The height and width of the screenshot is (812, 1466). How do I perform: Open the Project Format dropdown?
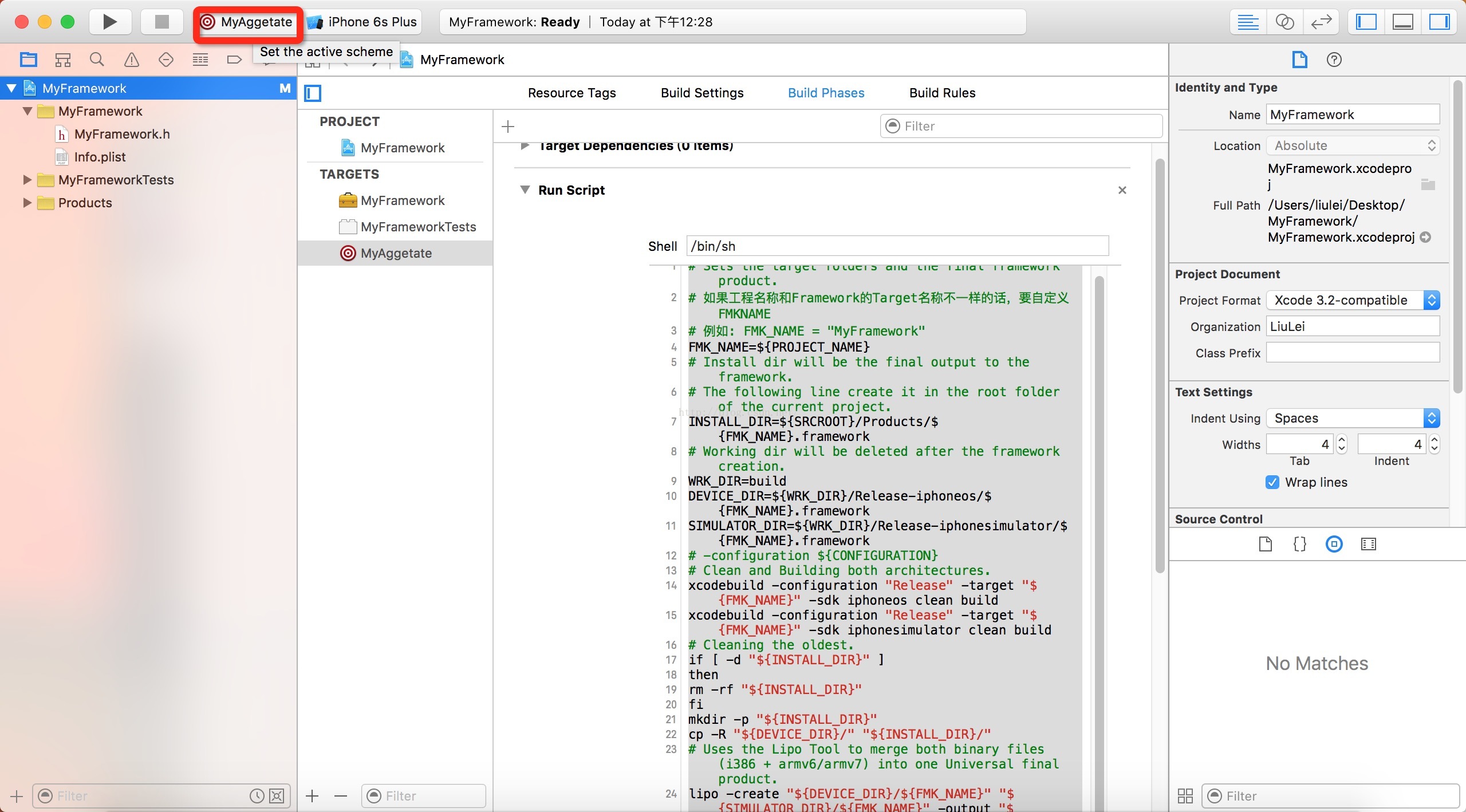(x=1353, y=300)
